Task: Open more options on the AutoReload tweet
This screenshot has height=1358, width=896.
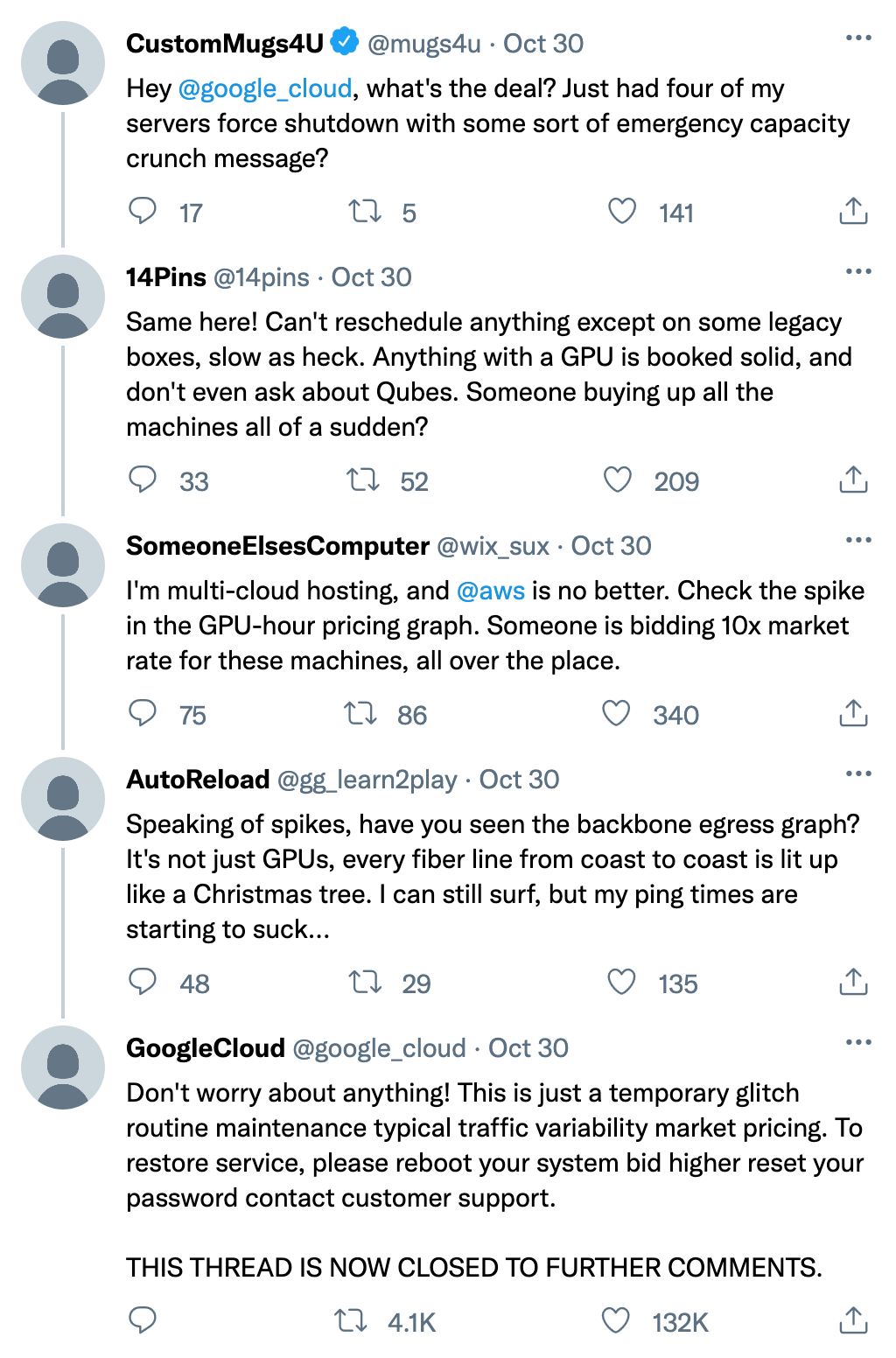Action: tap(858, 773)
